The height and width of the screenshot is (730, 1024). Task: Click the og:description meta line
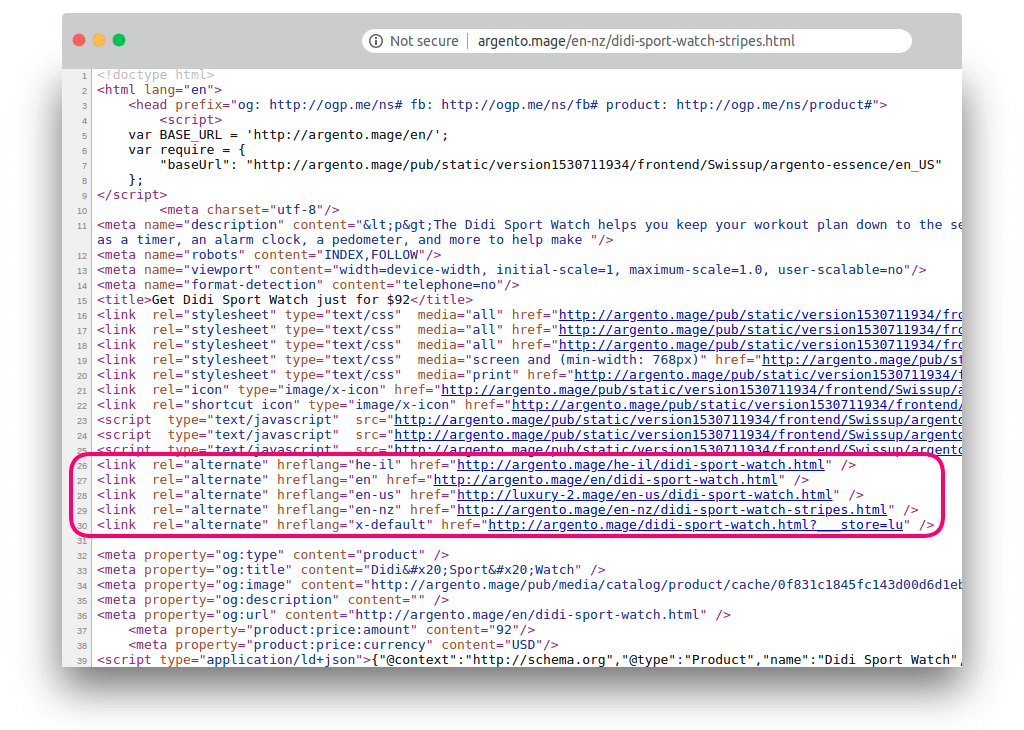coord(273,600)
